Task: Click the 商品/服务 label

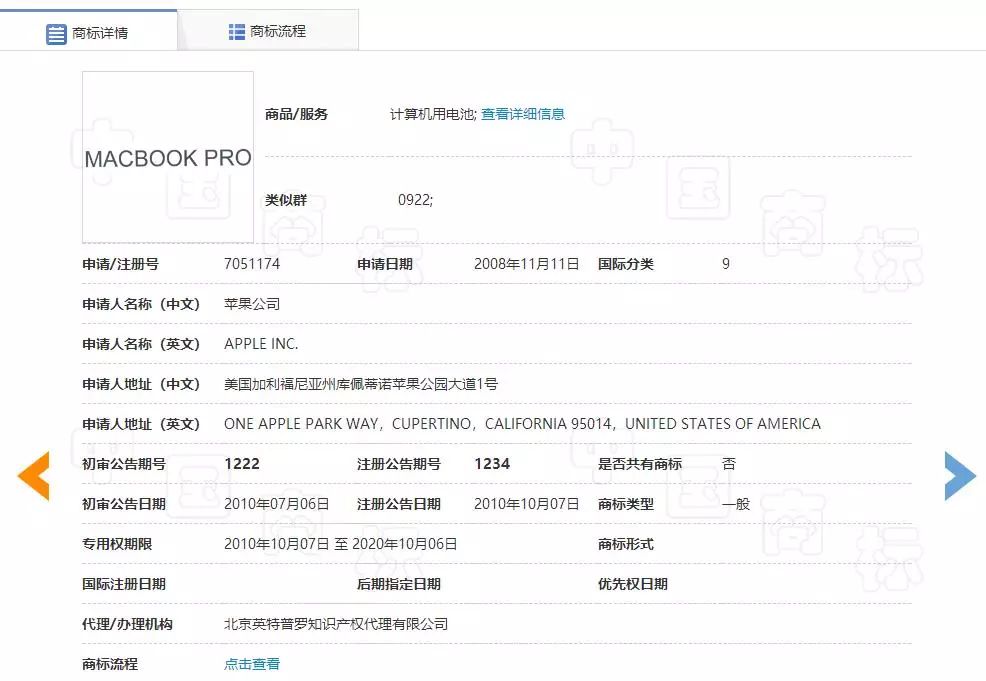Action: pos(296,114)
